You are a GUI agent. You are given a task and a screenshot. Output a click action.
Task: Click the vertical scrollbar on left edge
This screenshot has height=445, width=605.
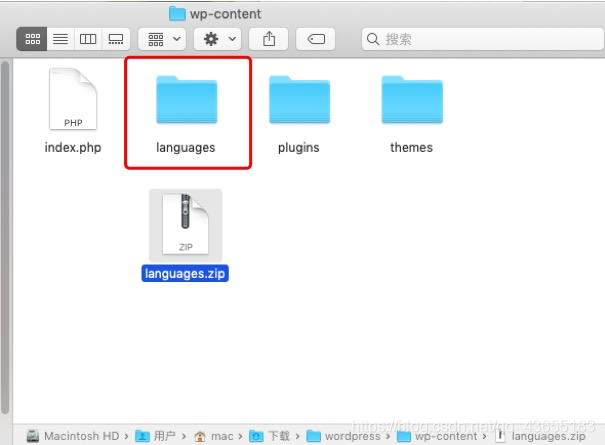[5, 237]
